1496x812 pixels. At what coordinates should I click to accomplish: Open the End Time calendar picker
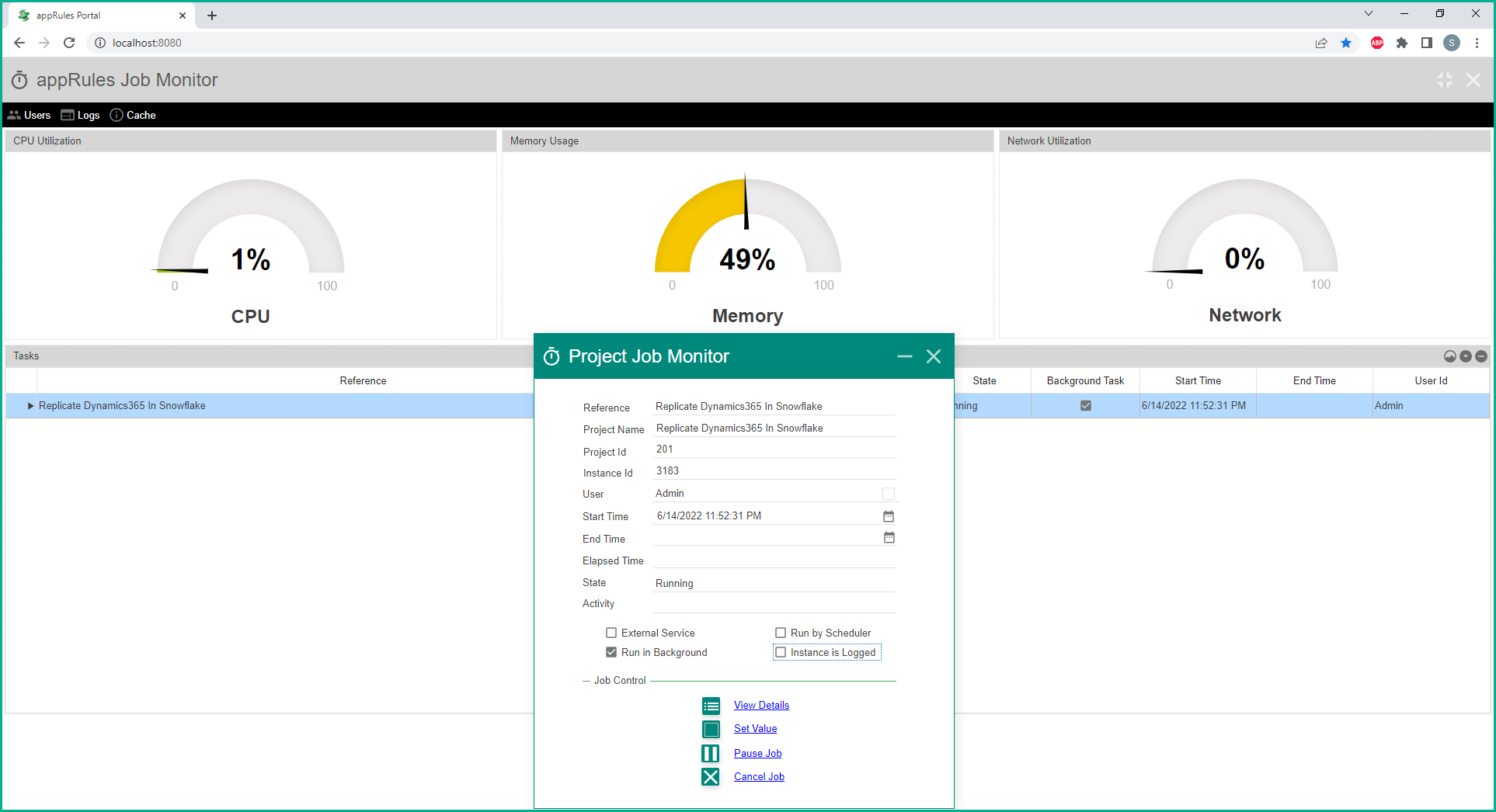pos(889,538)
